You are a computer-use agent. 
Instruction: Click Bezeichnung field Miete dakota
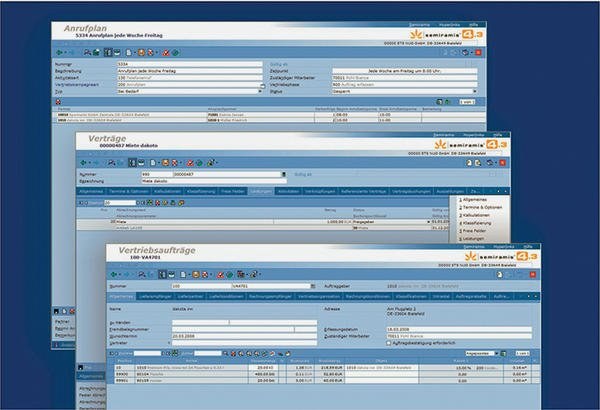214,181
